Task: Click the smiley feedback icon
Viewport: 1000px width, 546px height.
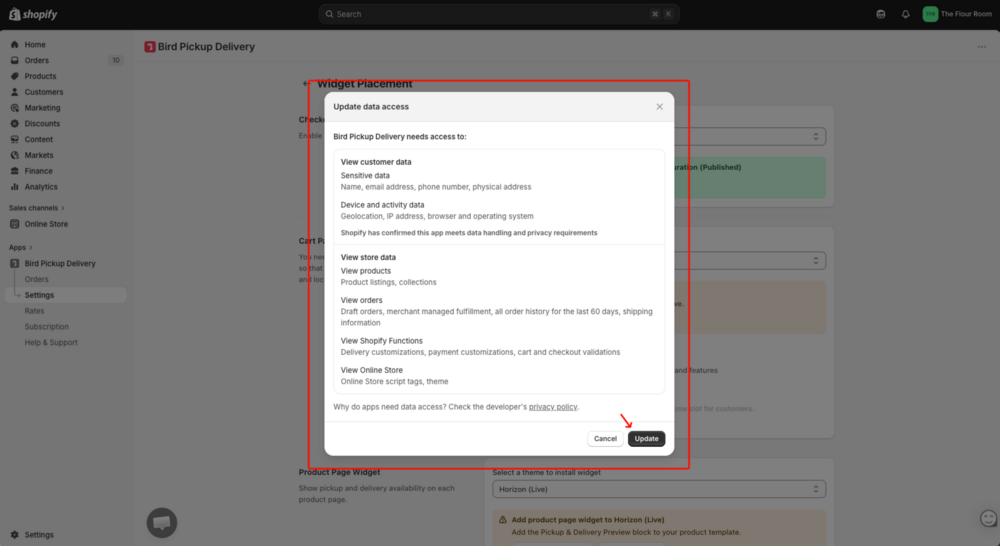Action: [989, 519]
